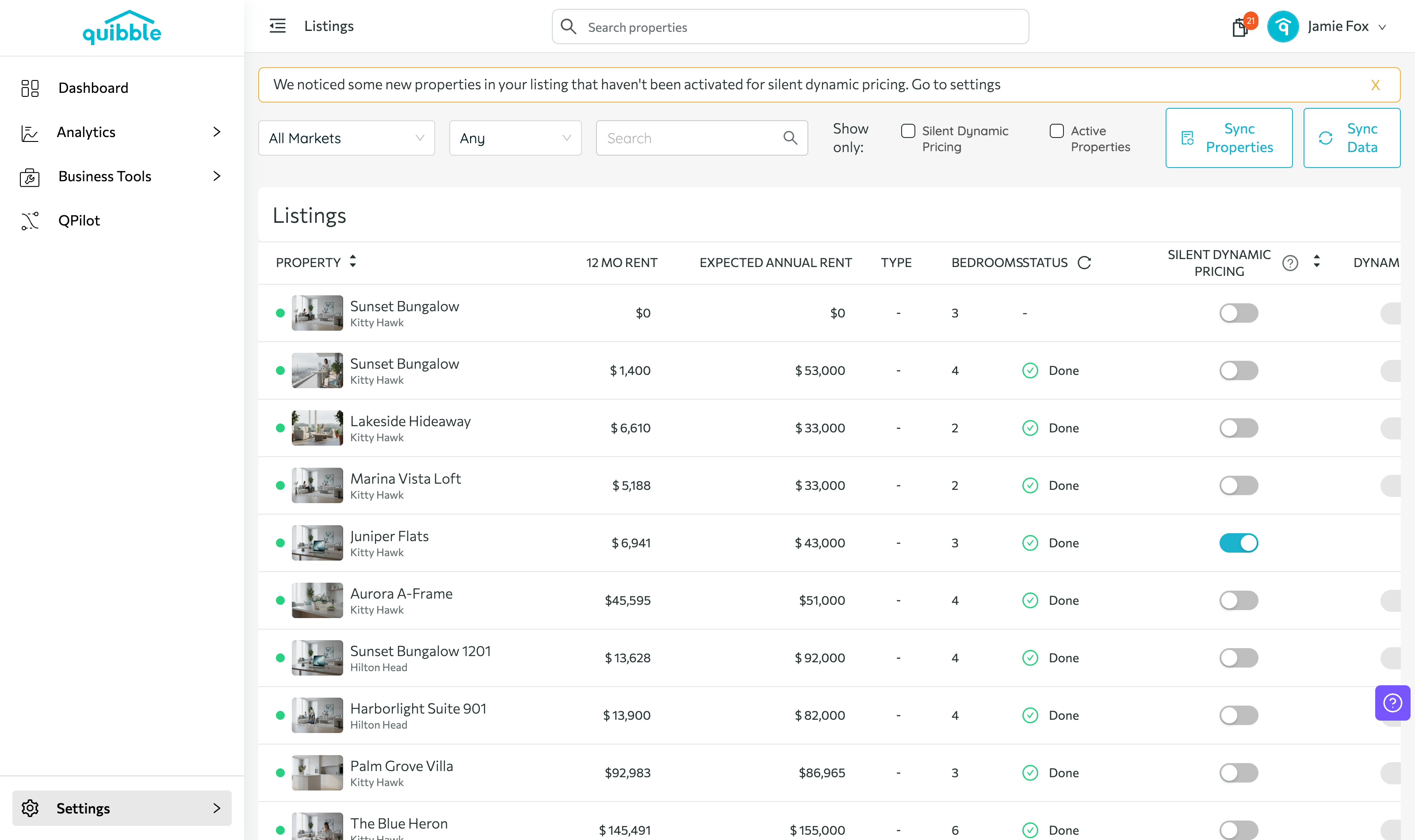Click the Done check icon for Palm Grove Villa
The width and height of the screenshot is (1415, 840).
(x=1030, y=773)
